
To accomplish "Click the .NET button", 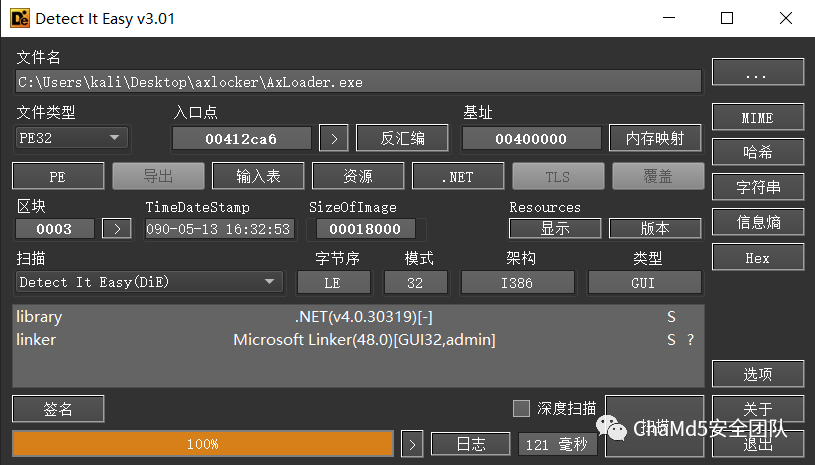I will click(x=458, y=177).
